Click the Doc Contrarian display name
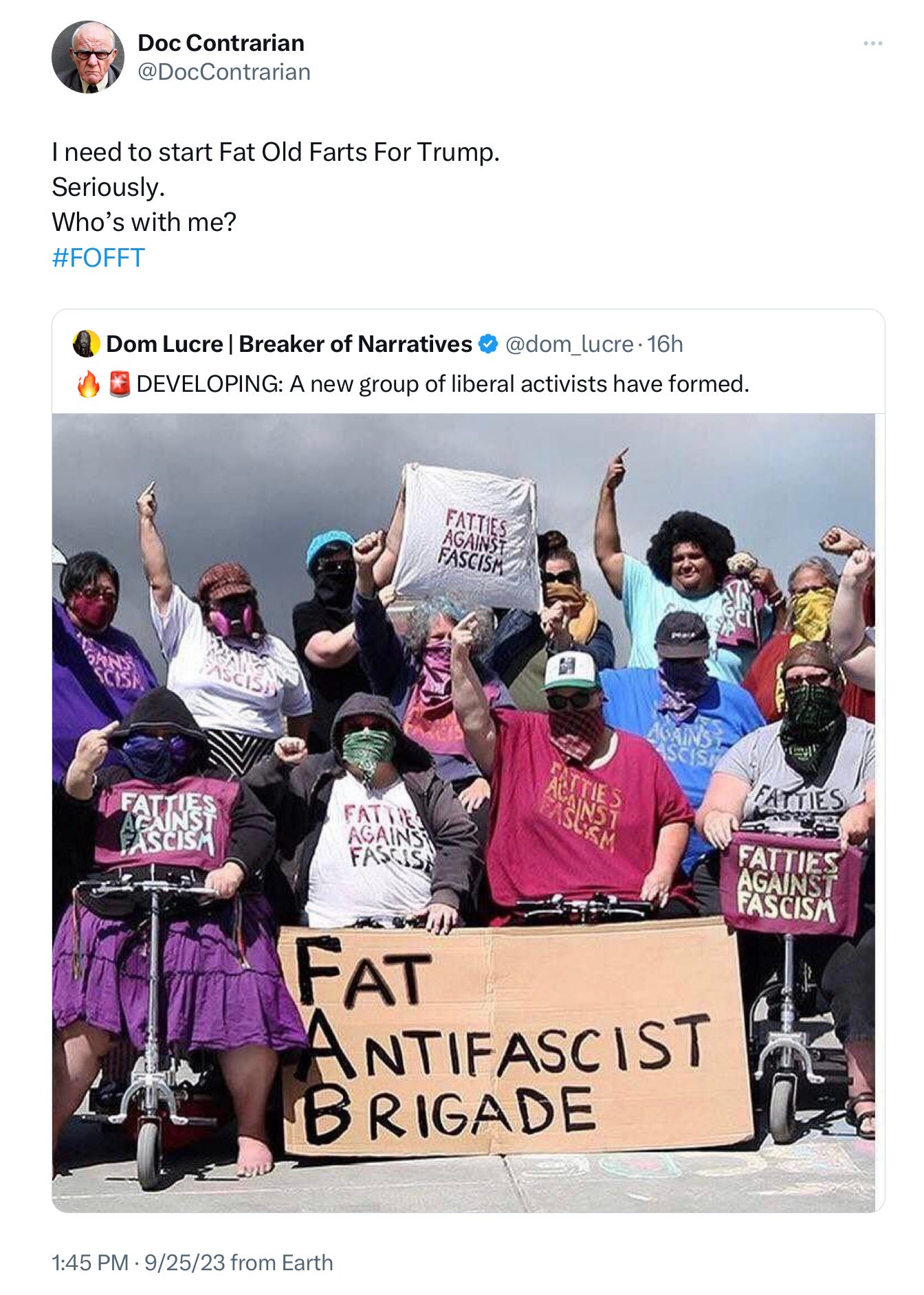The image size is (924, 1295). 221,43
